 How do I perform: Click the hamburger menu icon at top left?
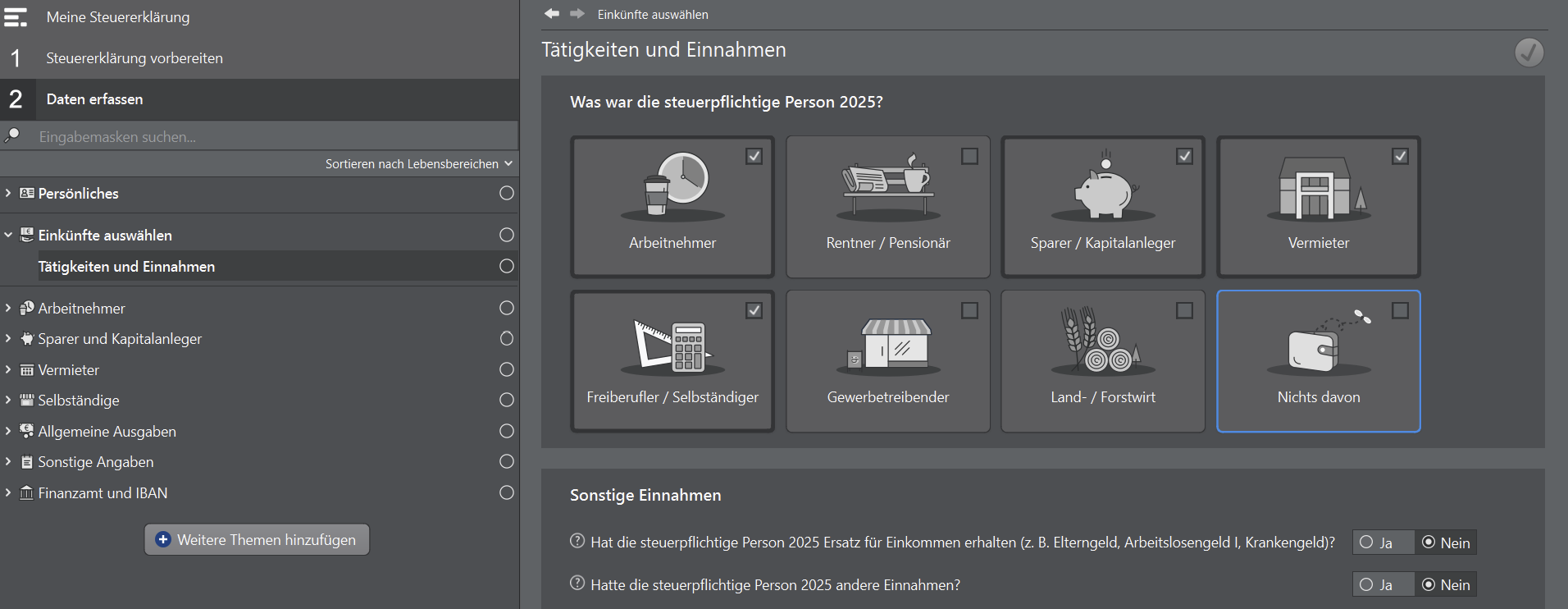(x=16, y=17)
